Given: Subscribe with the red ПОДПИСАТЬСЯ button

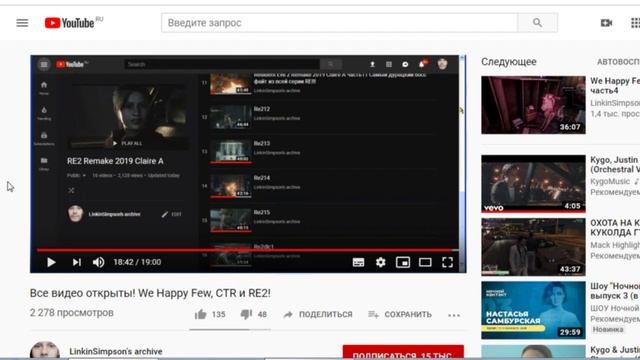Looking at the screenshot, I should click(403, 353).
